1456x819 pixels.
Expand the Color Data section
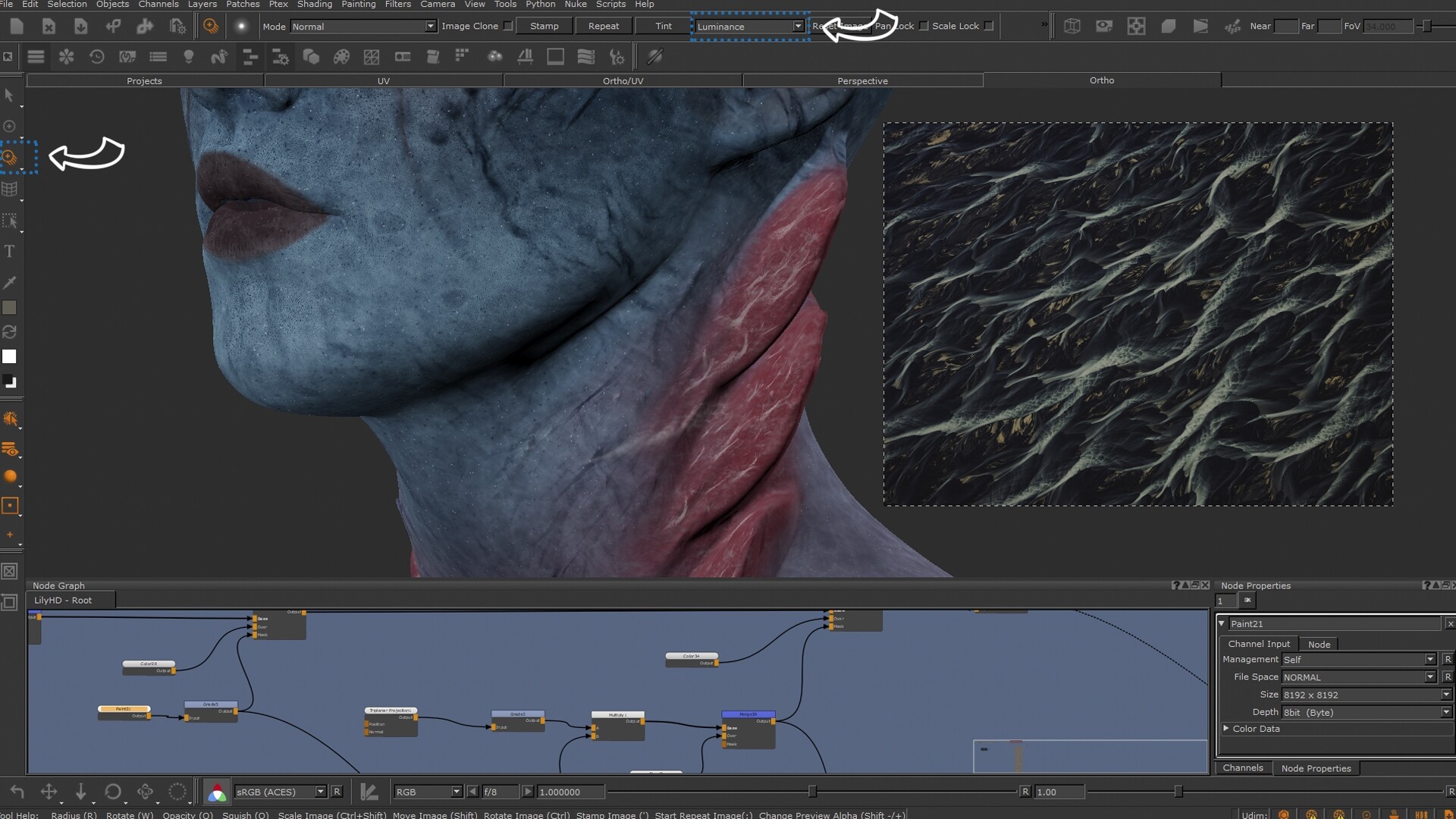tap(1226, 728)
